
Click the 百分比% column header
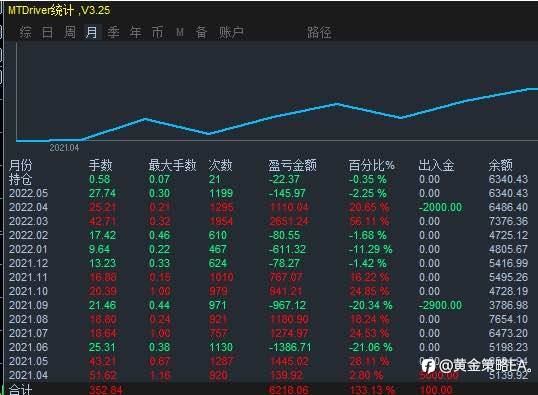pyautogui.click(x=372, y=165)
